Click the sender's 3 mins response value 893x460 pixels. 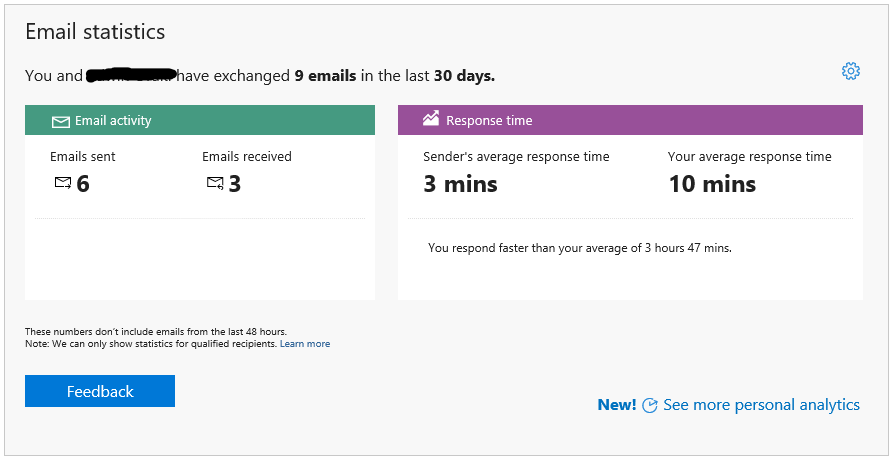point(460,184)
